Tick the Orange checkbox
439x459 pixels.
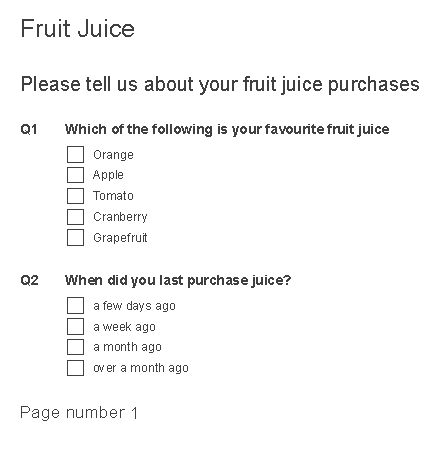click(75, 154)
